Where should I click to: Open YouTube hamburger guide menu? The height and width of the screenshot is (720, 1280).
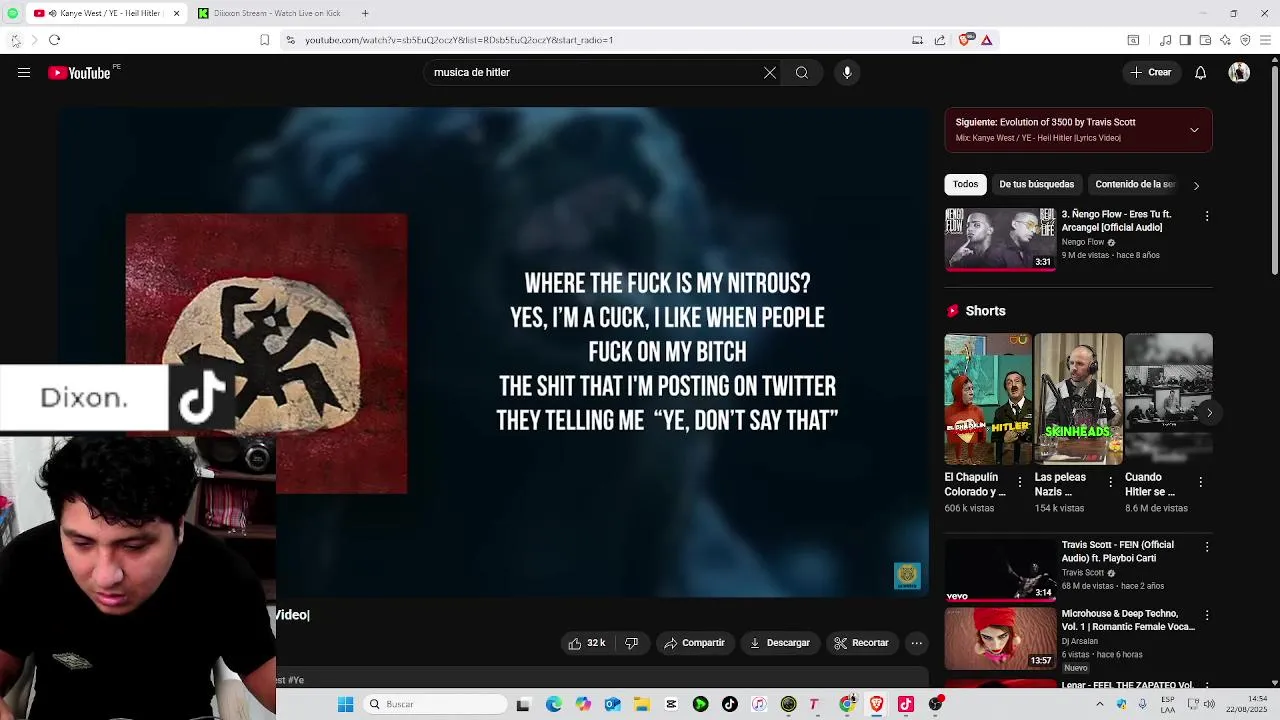(24, 72)
